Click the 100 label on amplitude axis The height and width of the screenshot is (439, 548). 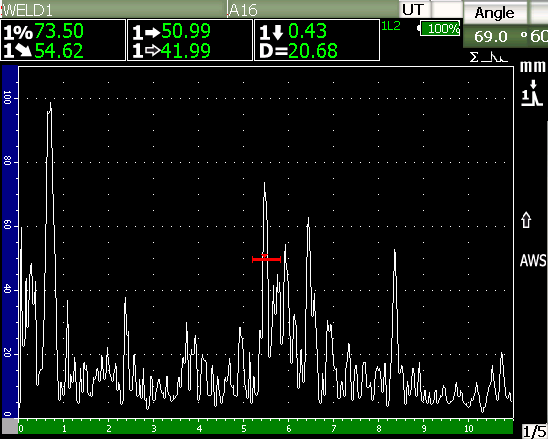[8, 99]
